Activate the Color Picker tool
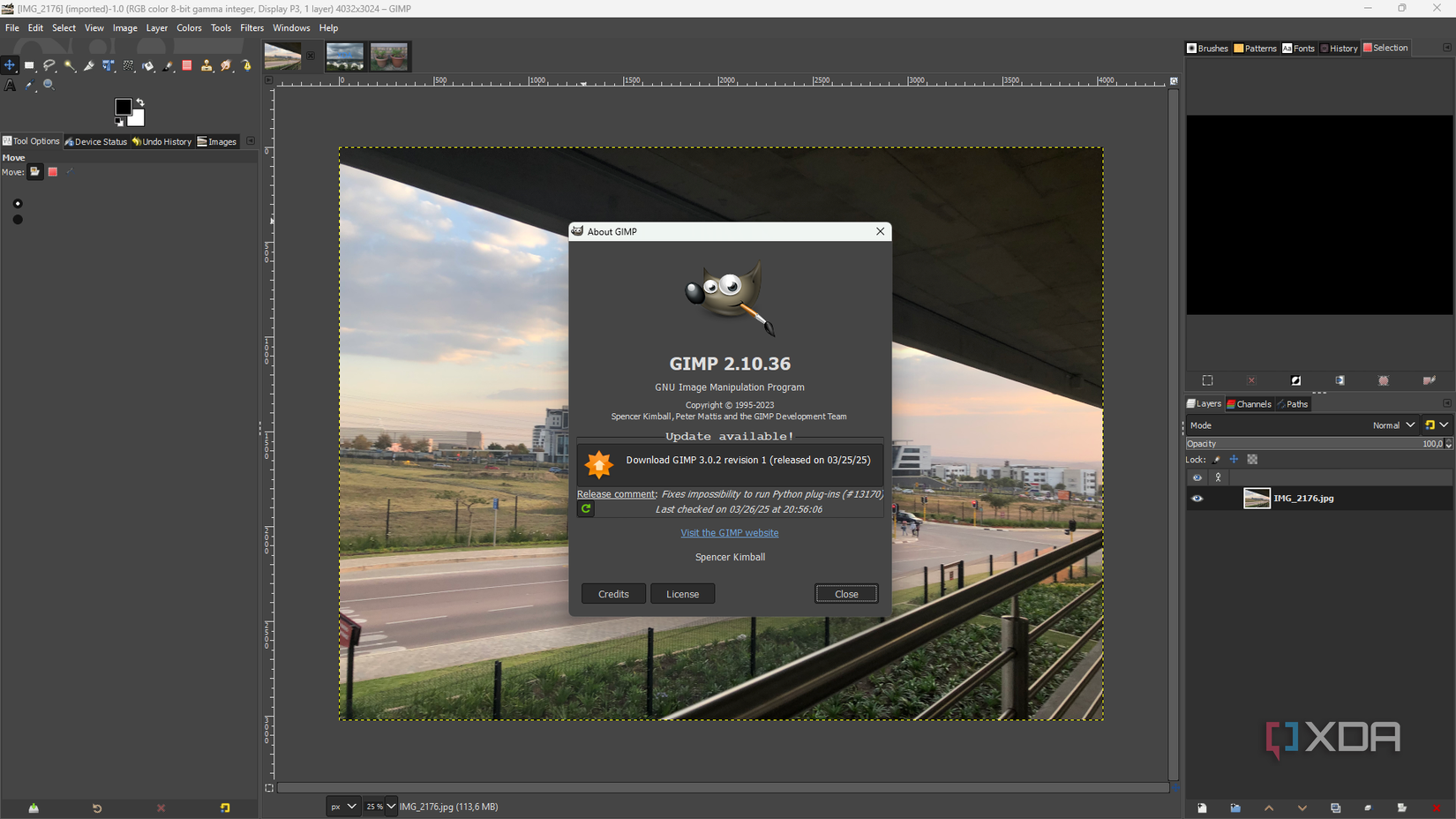Screen dimensions: 1456x819 (x=29, y=86)
